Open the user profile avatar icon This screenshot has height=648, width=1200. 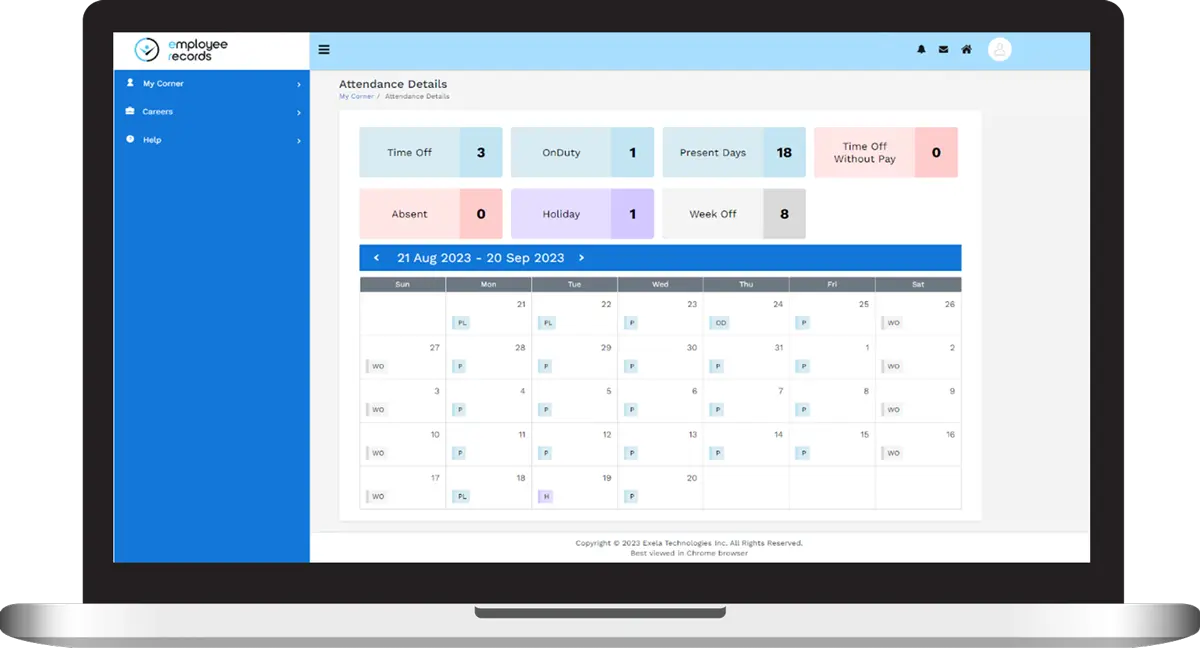pyautogui.click(x=999, y=49)
